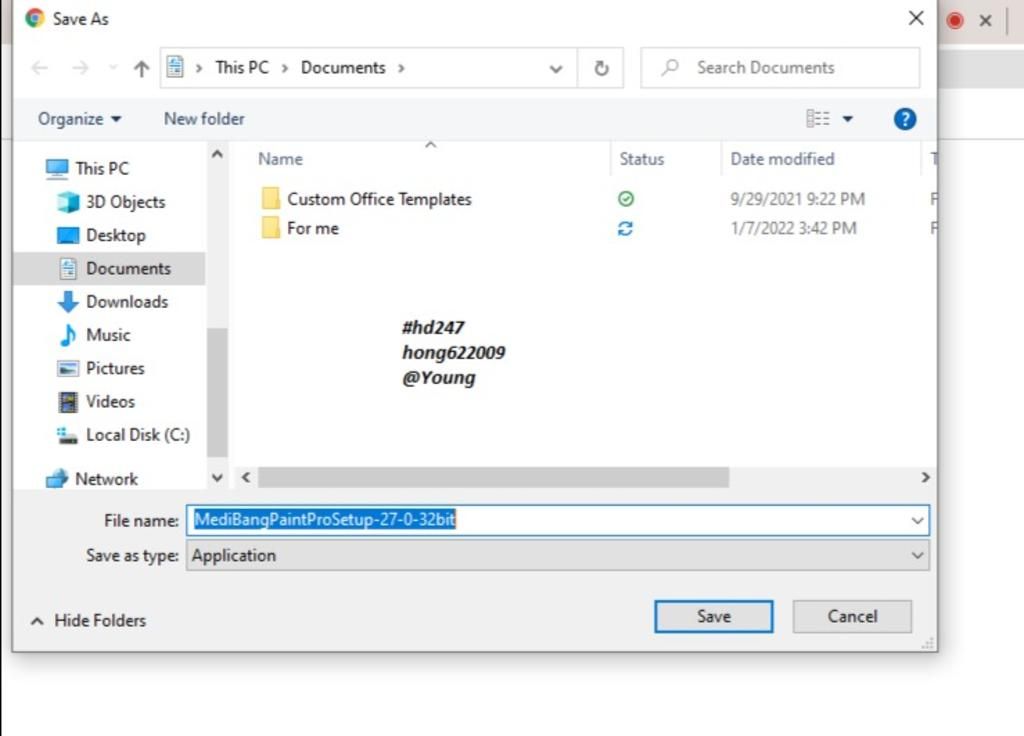Open the Organize menu
Image resolution: width=1024 pixels, height=736 pixels.
(x=80, y=119)
